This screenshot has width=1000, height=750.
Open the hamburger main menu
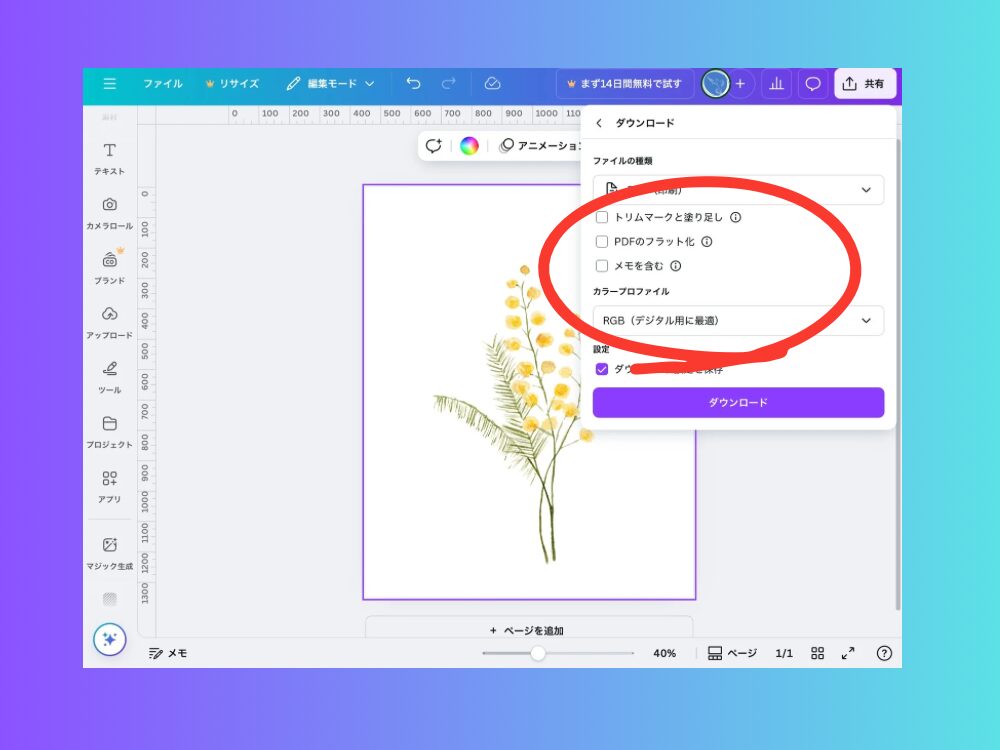(x=110, y=84)
